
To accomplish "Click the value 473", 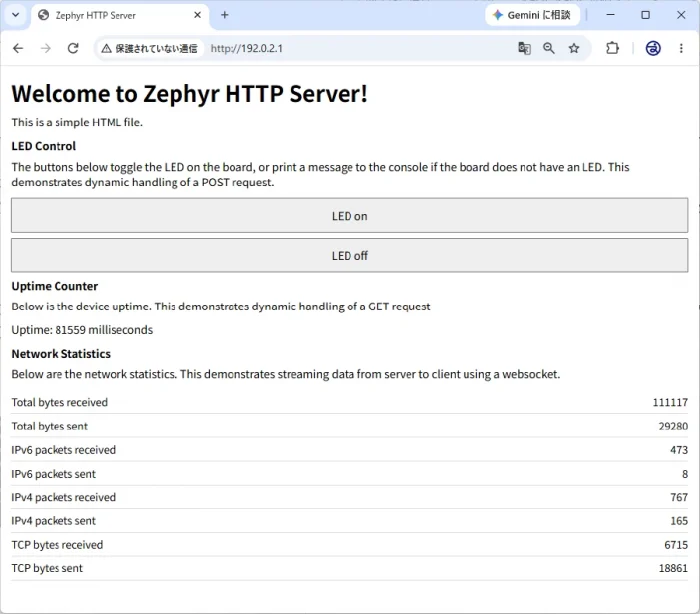I will [x=679, y=450].
